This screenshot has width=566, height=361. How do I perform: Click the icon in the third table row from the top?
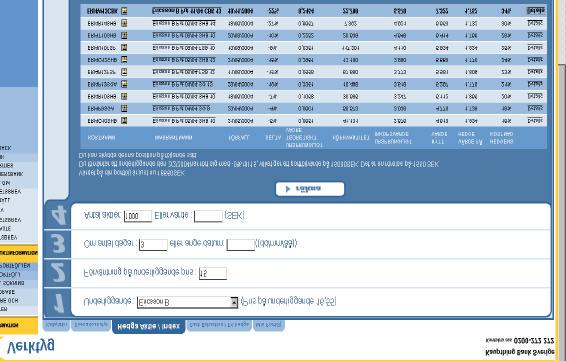(124, 35)
